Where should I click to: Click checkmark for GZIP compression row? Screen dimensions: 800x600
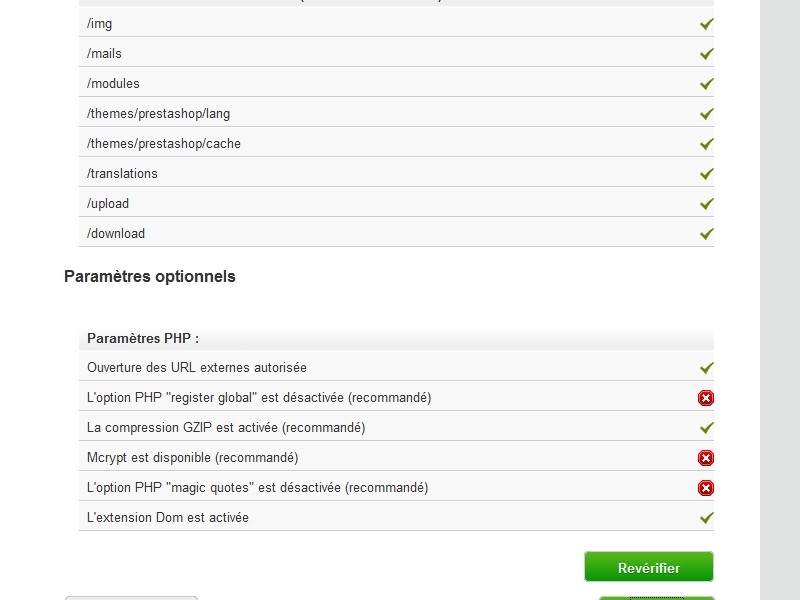coord(707,428)
